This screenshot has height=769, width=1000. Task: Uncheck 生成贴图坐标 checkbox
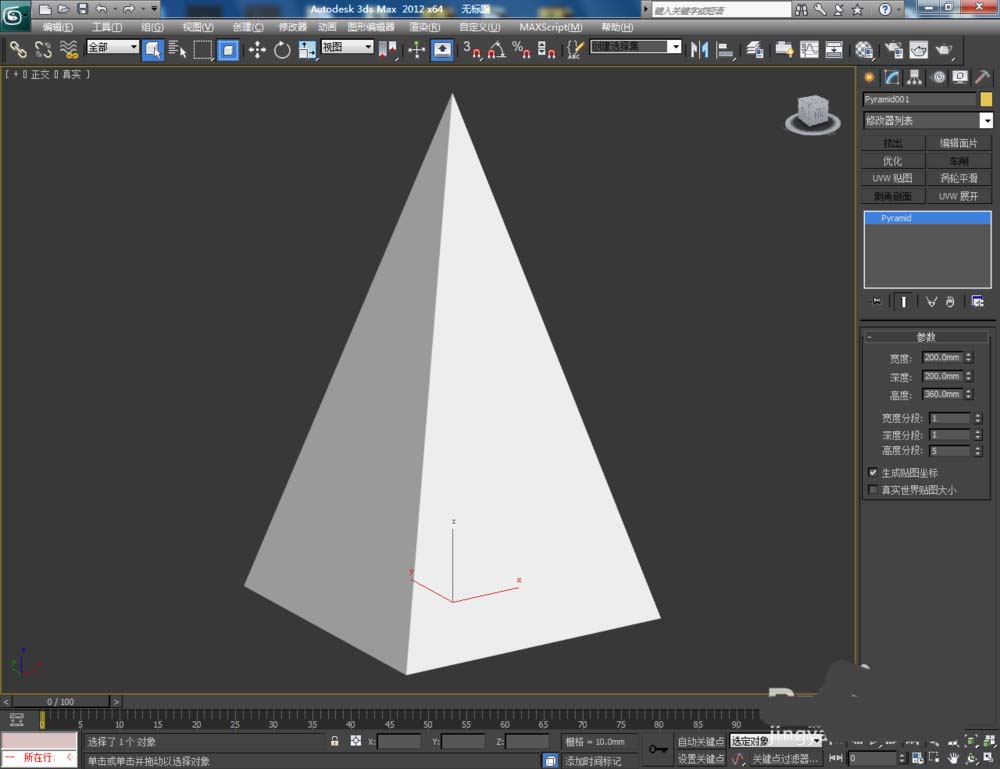873,472
